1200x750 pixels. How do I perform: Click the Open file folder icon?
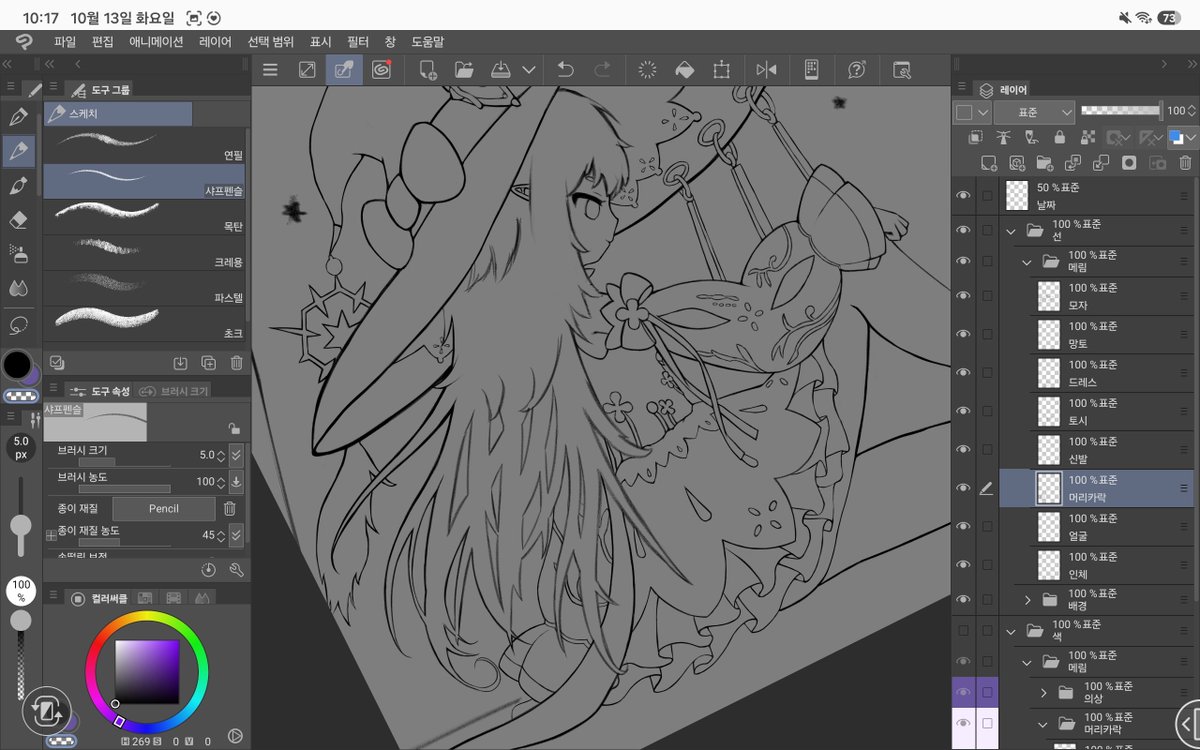(464, 70)
